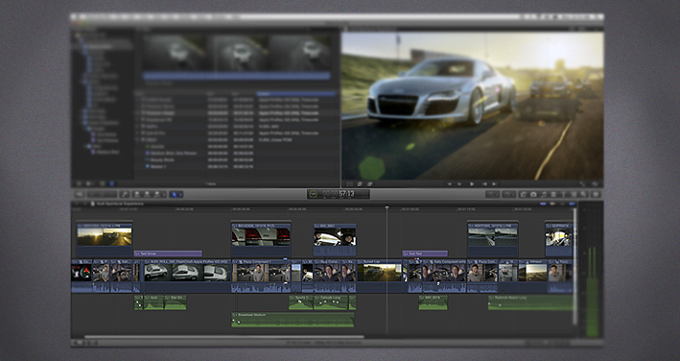
Task: Switch event browser to filmstrip view
Action: pyautogui.click(x=102, y=184)
